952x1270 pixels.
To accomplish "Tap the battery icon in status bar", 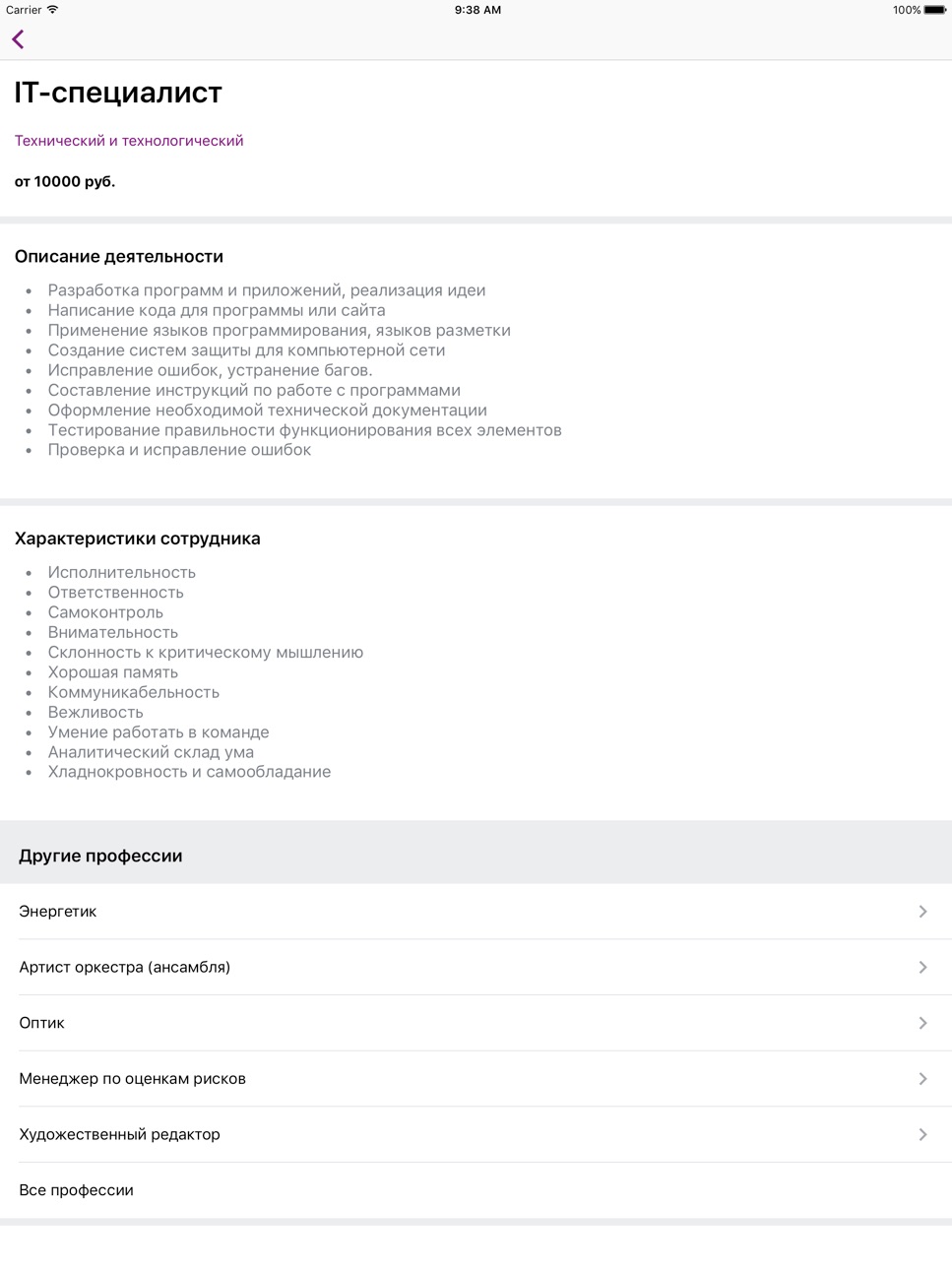I will click(x=935, y=10).
